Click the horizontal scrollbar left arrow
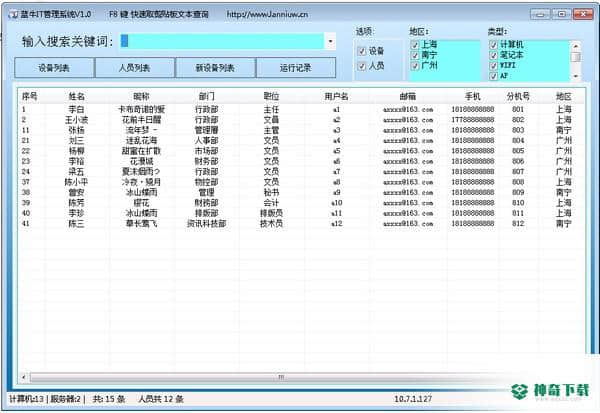 point(24,378)
